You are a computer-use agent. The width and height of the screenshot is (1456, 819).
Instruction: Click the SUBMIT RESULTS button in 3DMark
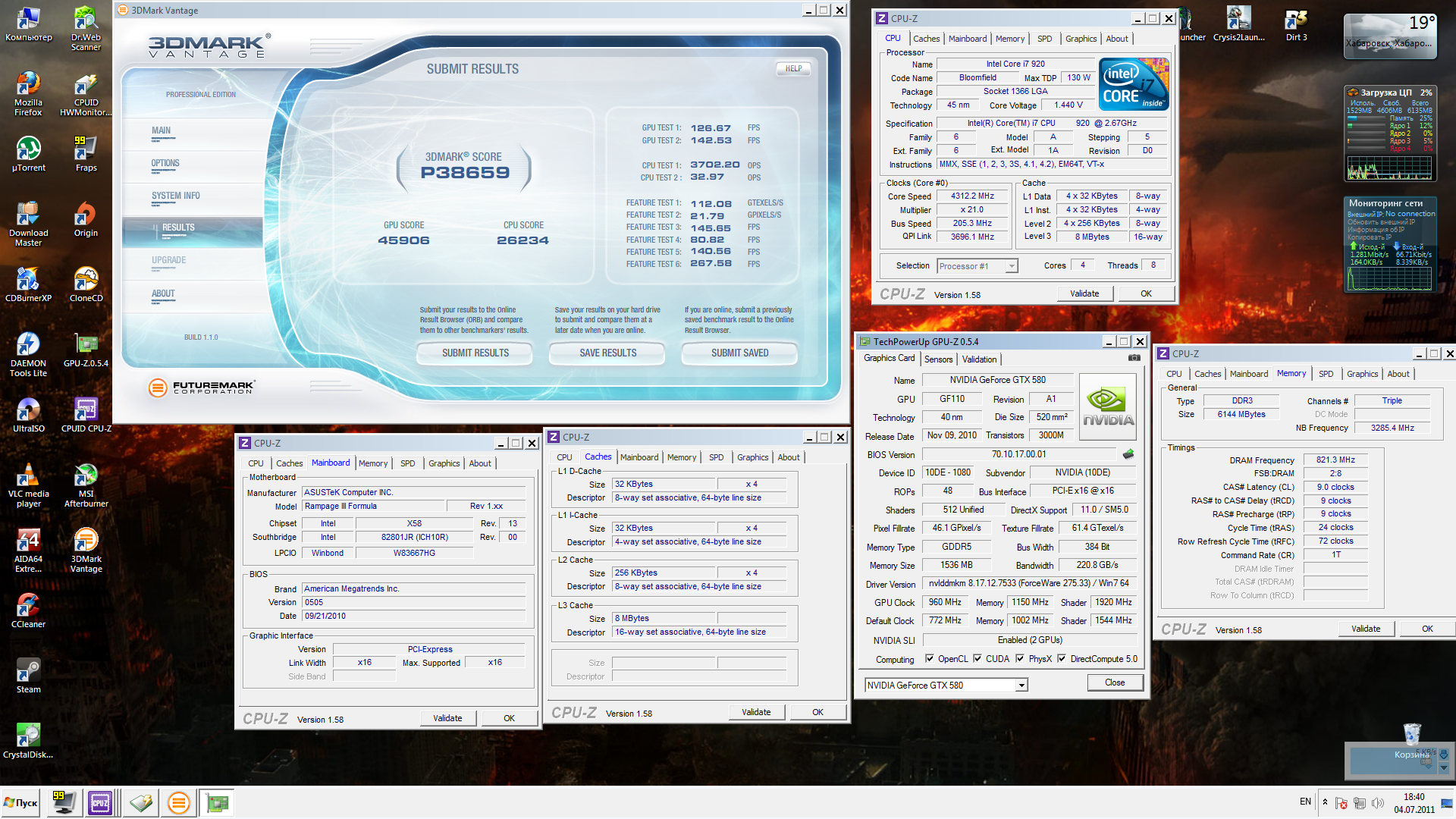click(475, 353)
